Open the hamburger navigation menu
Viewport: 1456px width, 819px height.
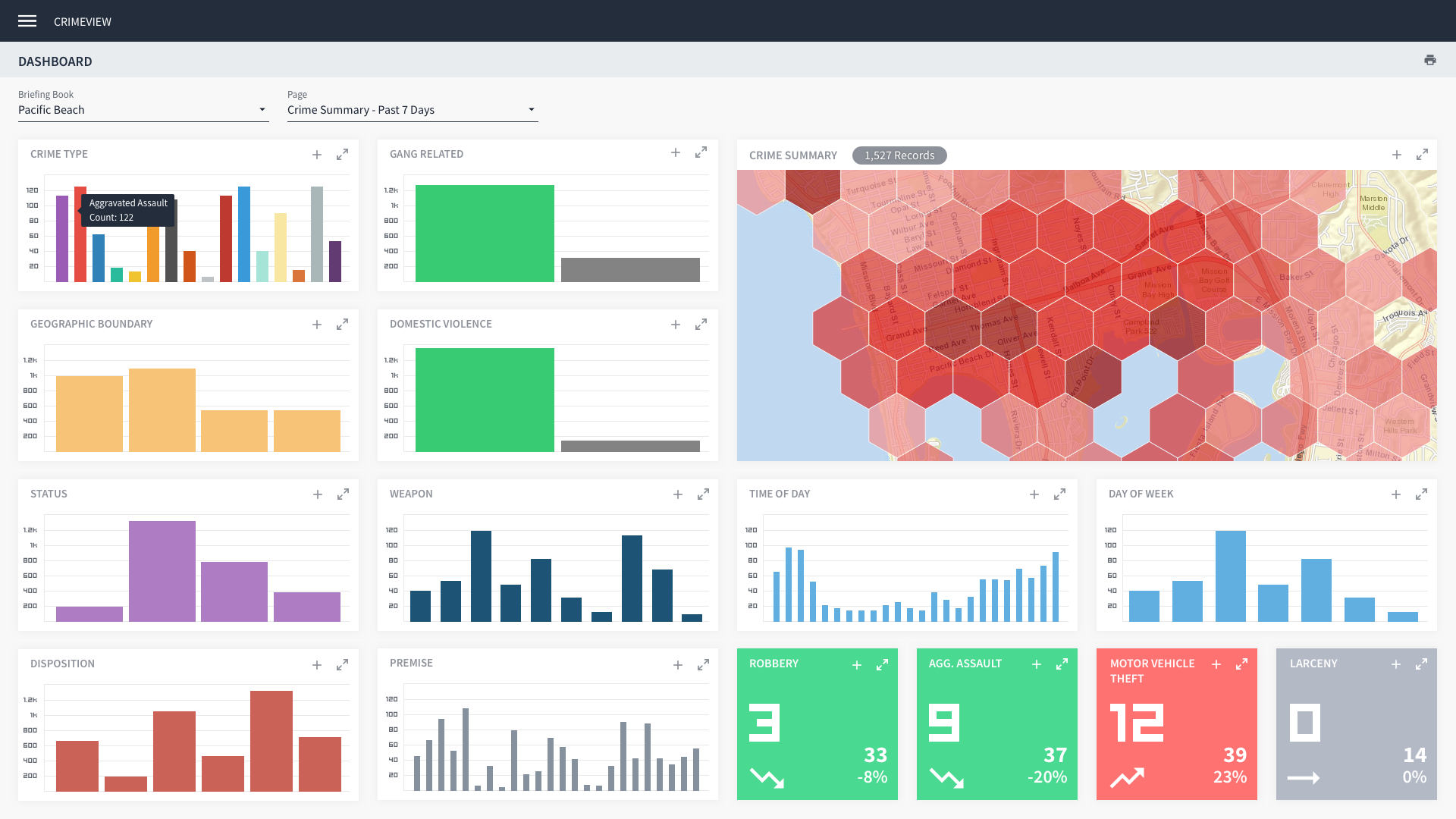tap(27, 21)
